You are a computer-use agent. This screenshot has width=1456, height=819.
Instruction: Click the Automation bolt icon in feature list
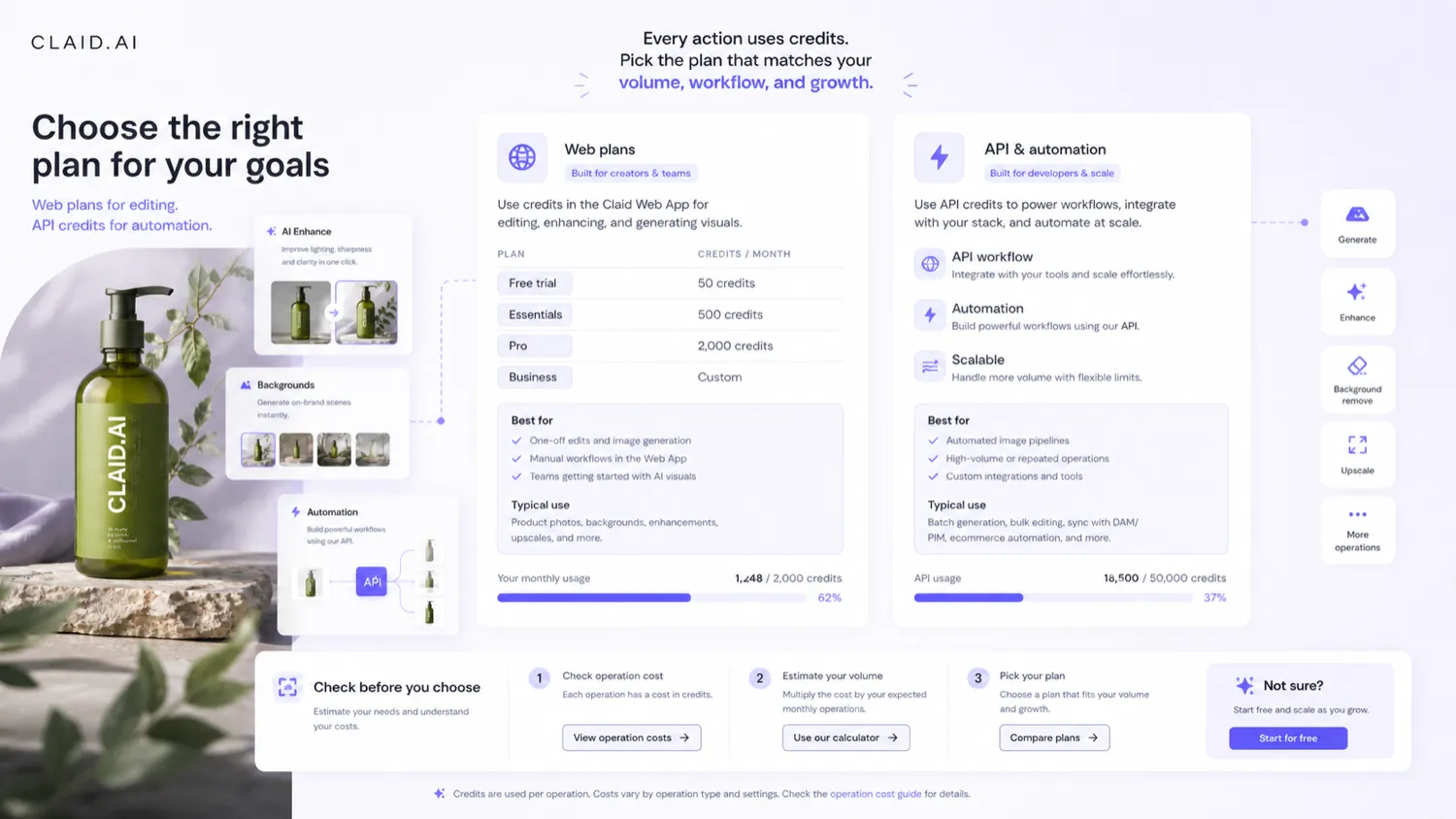(930, 315)
